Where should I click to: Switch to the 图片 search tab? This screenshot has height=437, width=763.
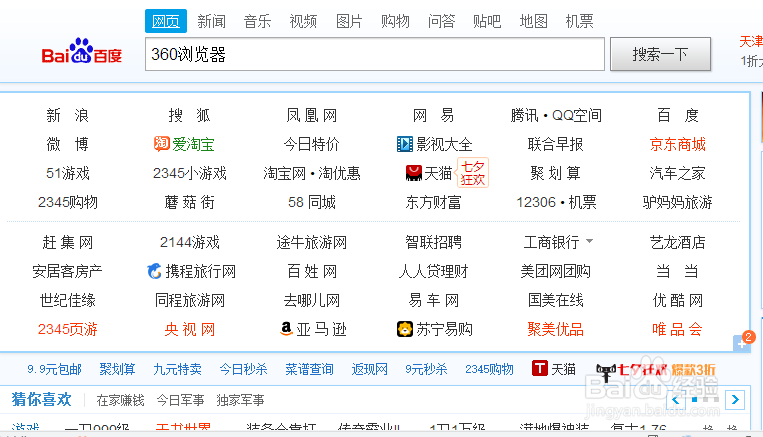pyautogui.click(x=349, y=21)
